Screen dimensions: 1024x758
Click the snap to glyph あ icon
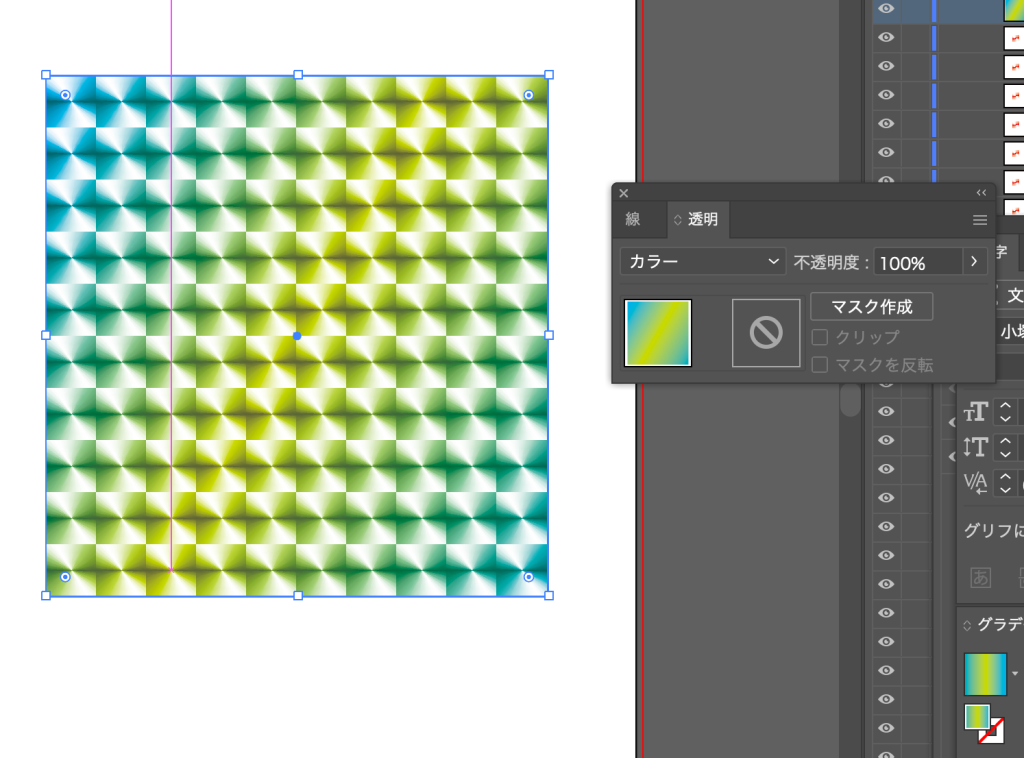(981, 577)
